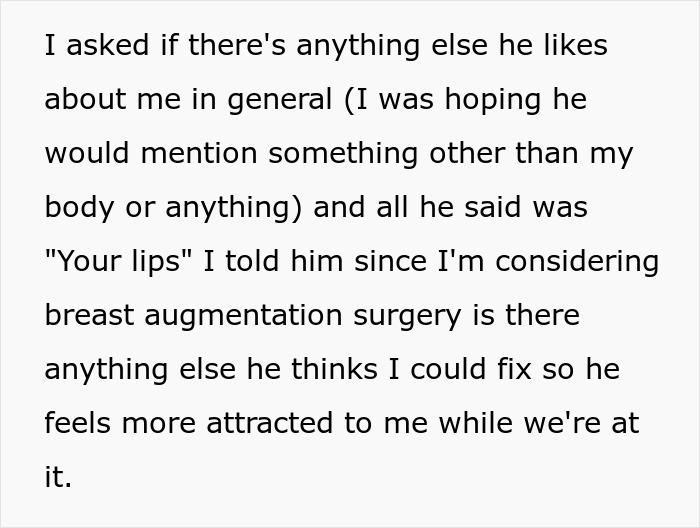This screenshot has width=700, height=528.
Task: Click the word "feels" in the text
Action: [77, 423]
